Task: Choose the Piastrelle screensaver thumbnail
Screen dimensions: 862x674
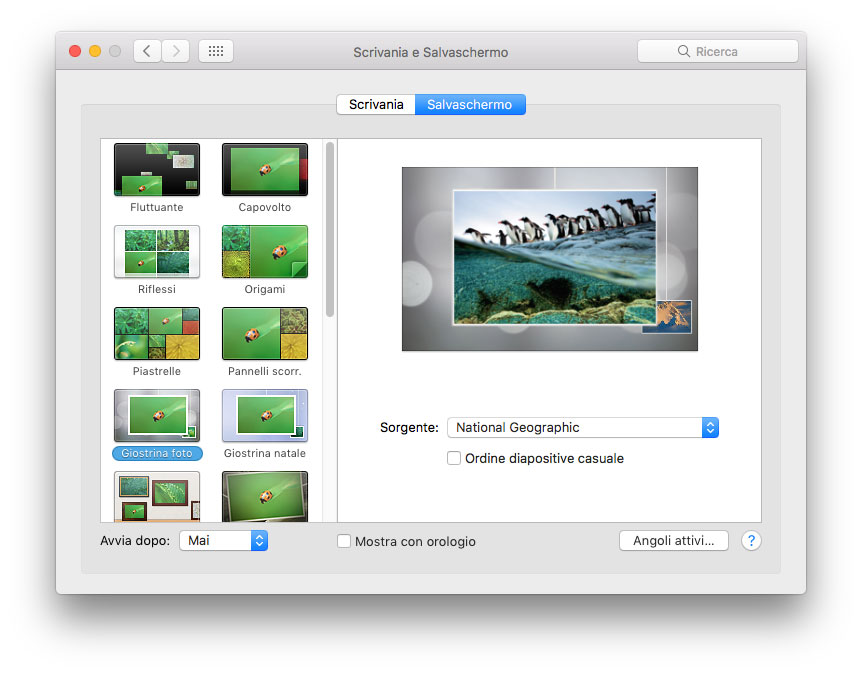Action: click(157, 333)
